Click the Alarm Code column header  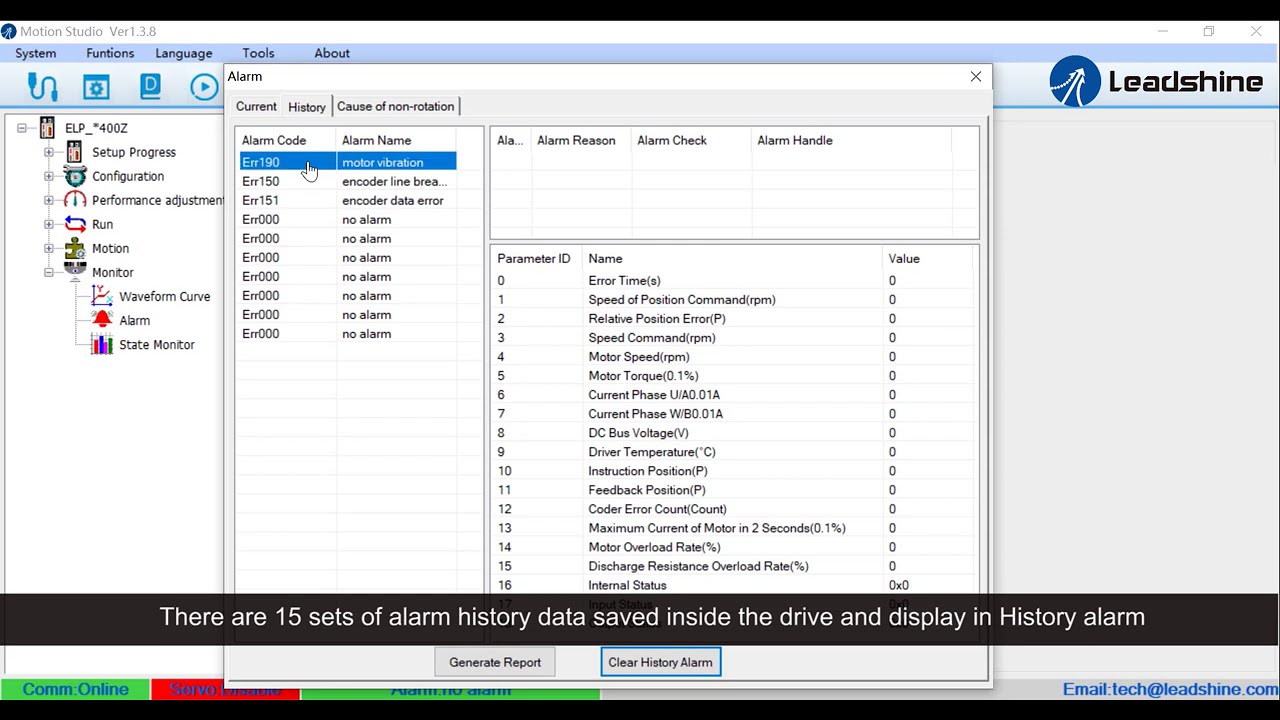[x=286, y=140]
